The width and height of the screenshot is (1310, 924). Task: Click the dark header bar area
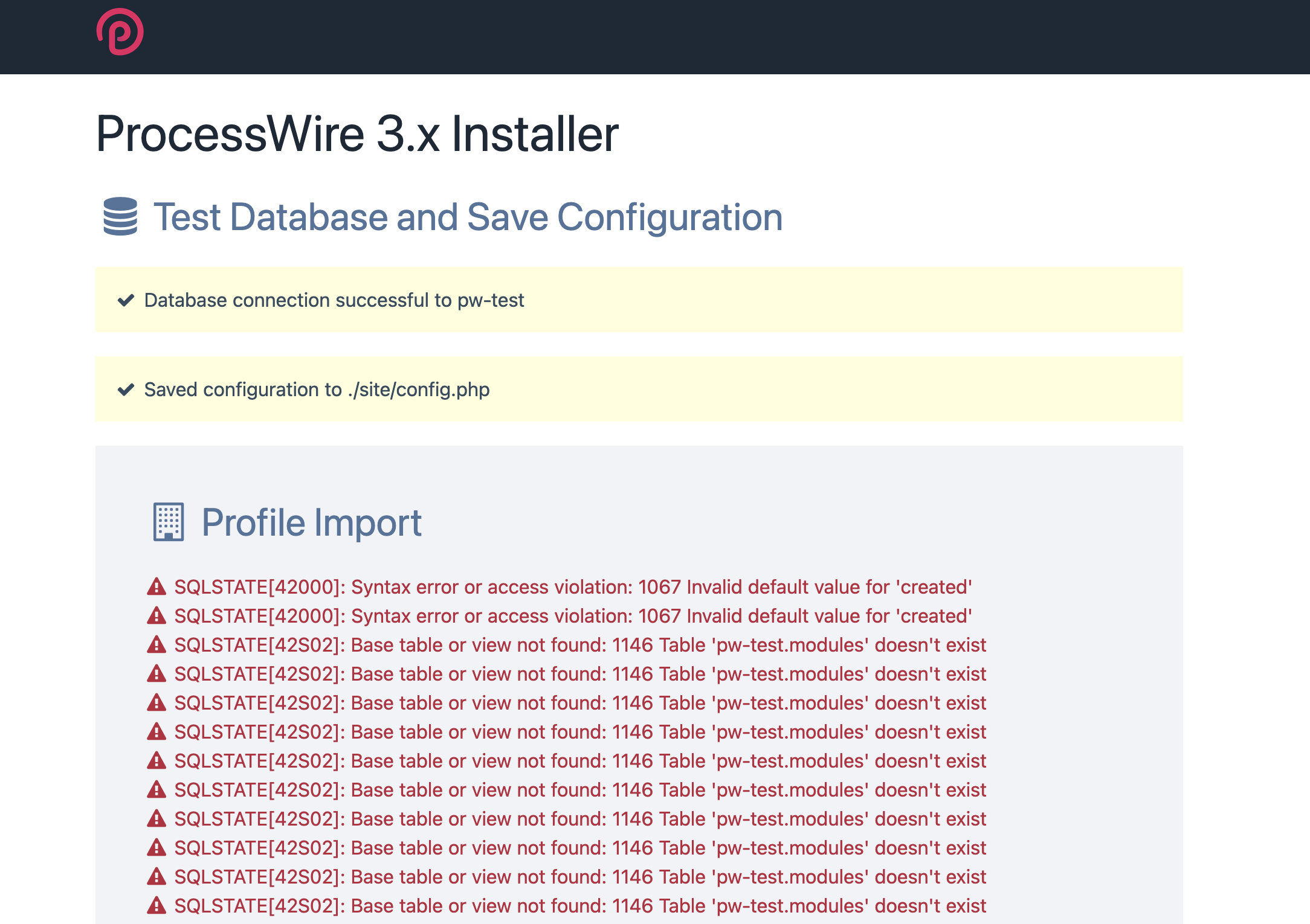(725, 36)
